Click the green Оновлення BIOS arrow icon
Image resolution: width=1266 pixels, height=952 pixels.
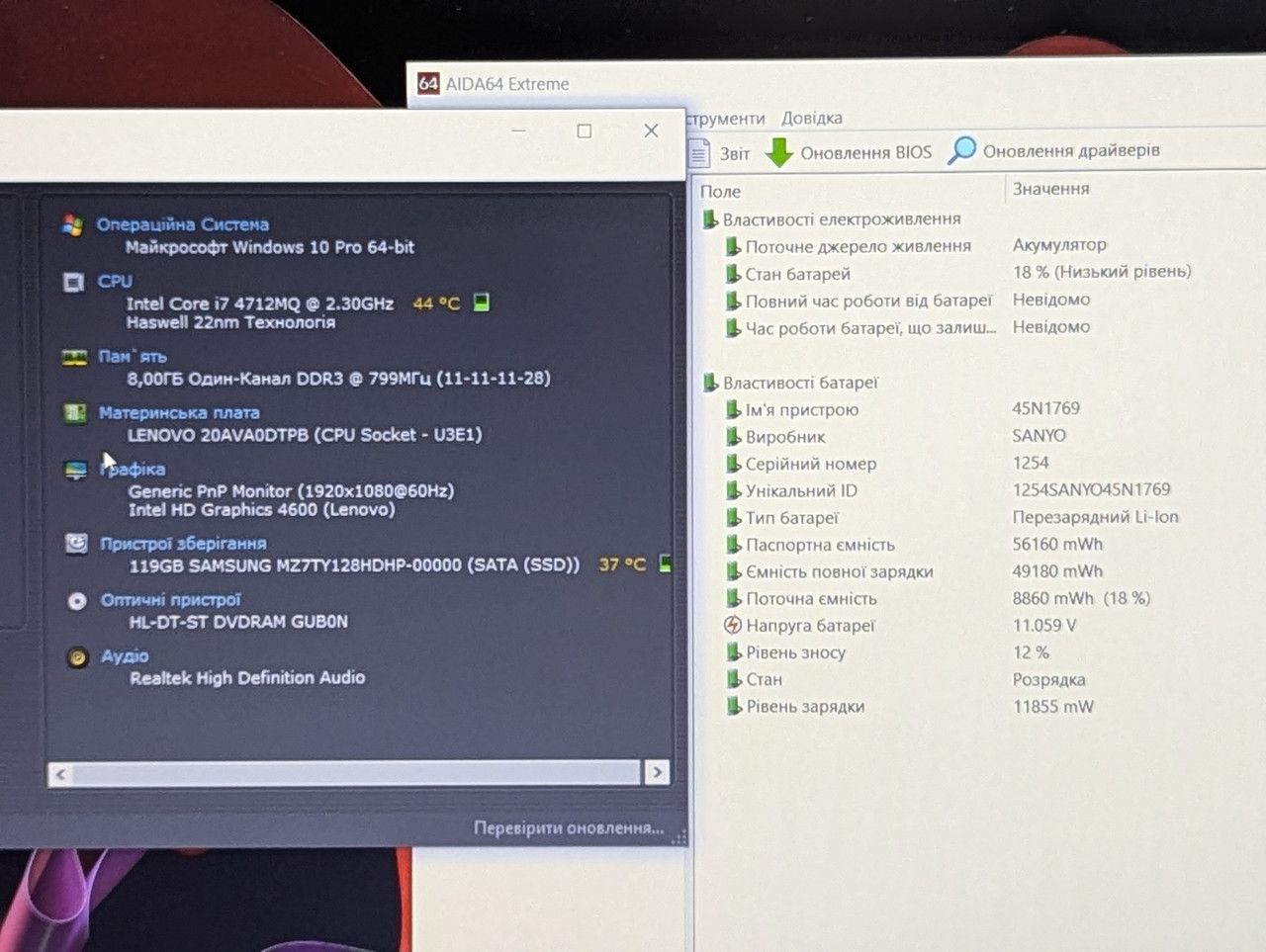tap(779, 152)
